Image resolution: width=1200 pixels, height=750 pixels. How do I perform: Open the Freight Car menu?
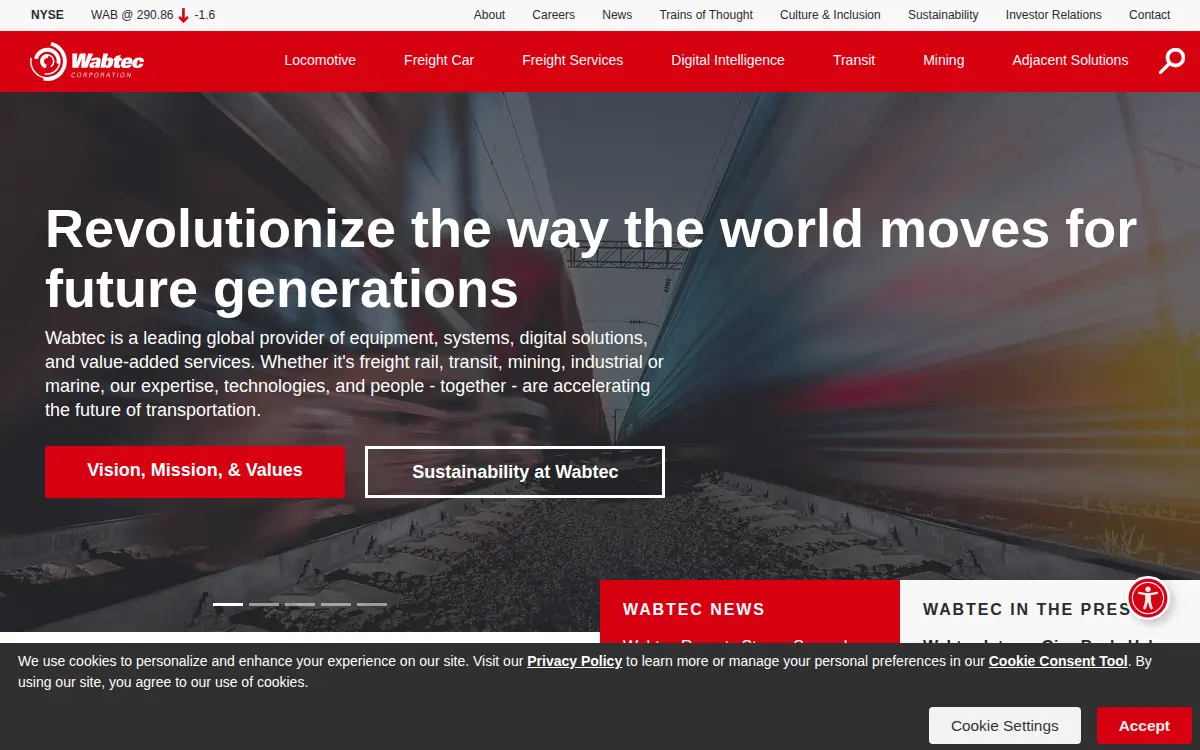coord(439,60)
